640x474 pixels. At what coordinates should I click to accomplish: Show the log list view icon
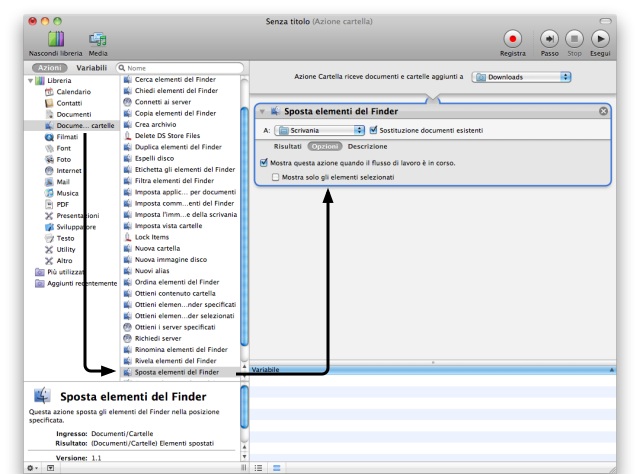point(258,468)
